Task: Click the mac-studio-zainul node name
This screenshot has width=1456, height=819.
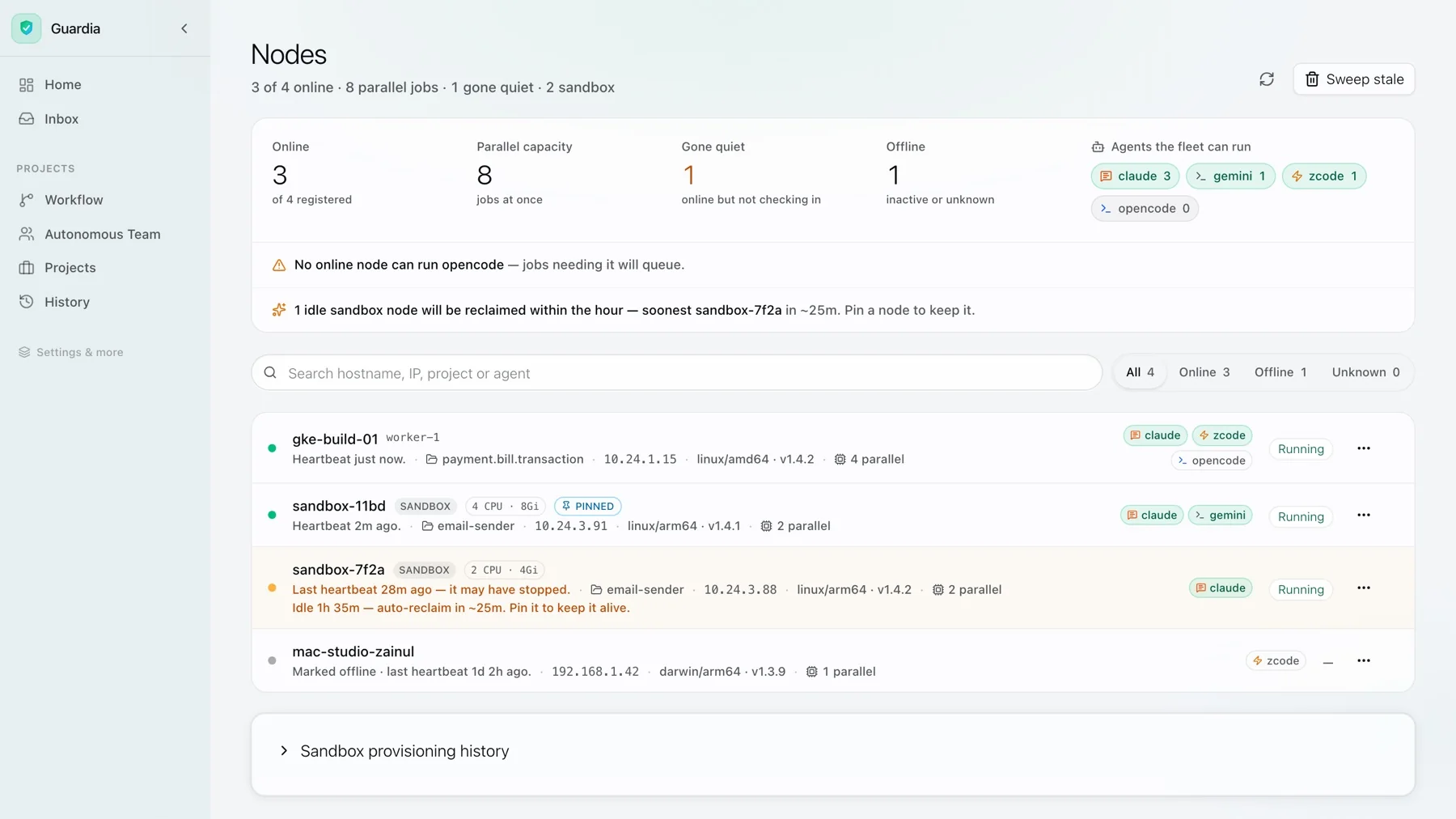Action: tap(353, 651)
